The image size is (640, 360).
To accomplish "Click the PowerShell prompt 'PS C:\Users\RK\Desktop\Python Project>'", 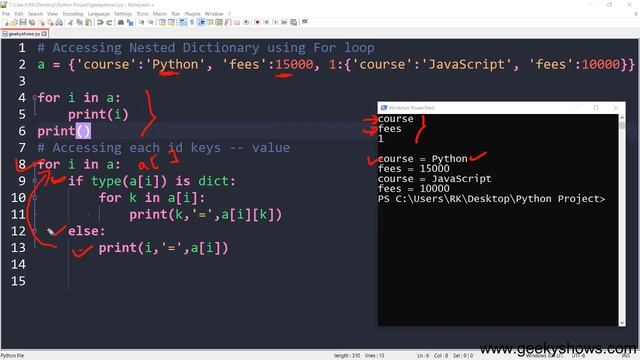I will pyautogui.click(x=491, y=199).
